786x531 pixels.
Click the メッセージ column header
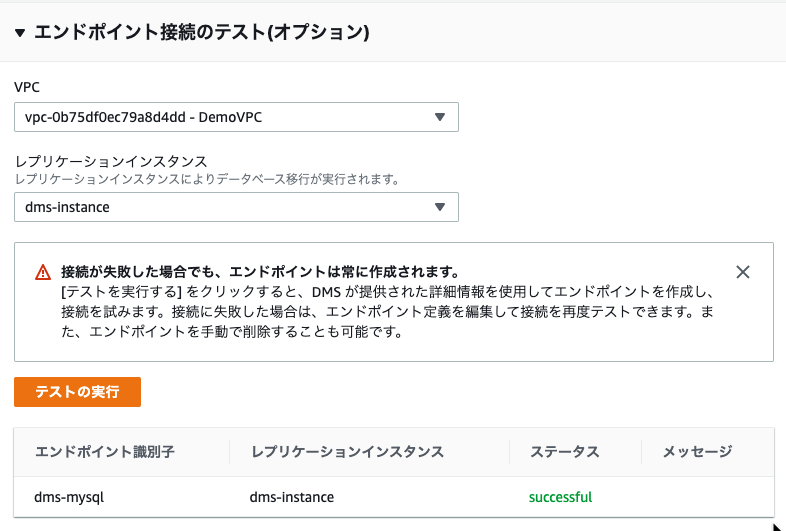pos(697,452)
